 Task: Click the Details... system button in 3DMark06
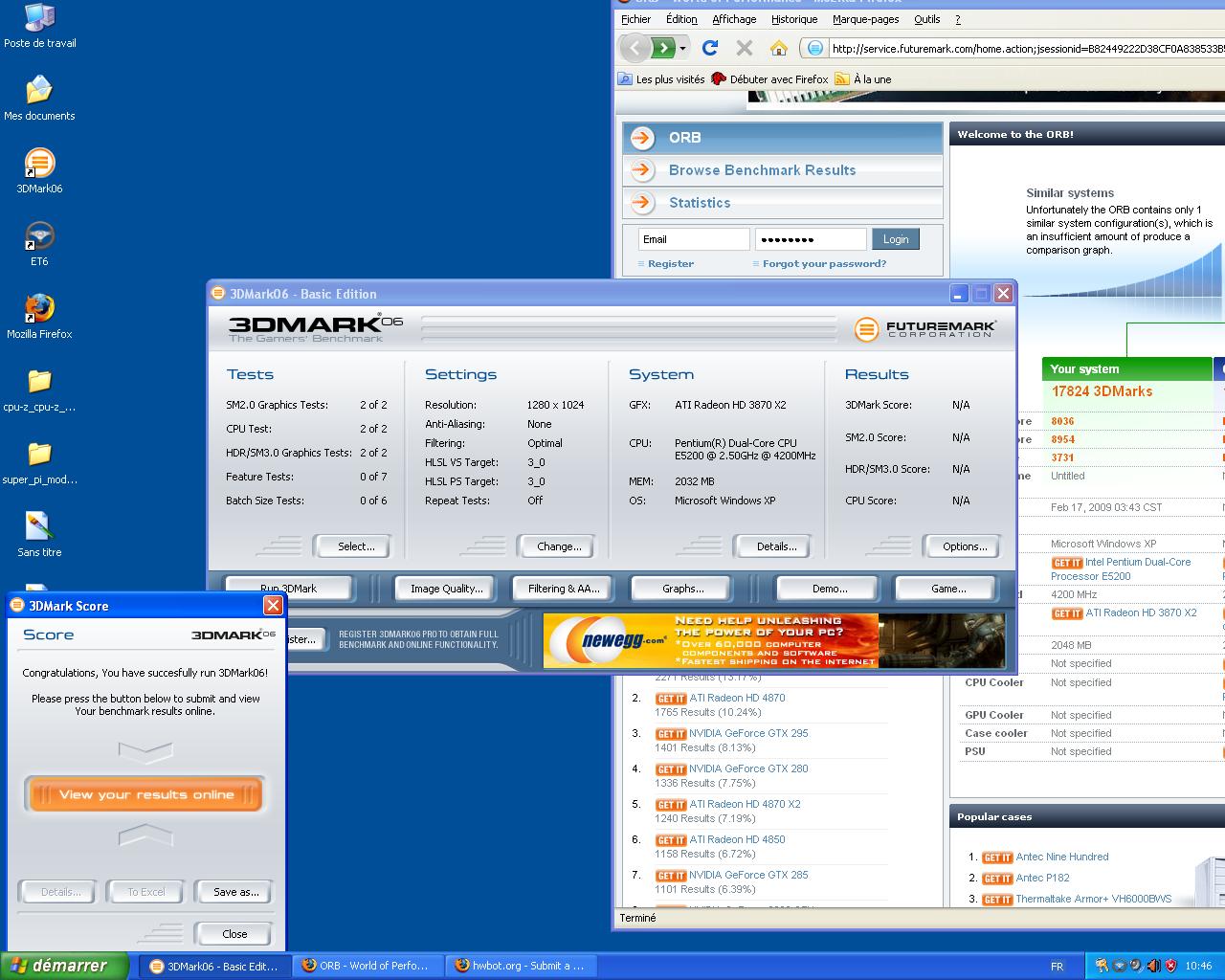pyautogui.click(x=772, y=546)
